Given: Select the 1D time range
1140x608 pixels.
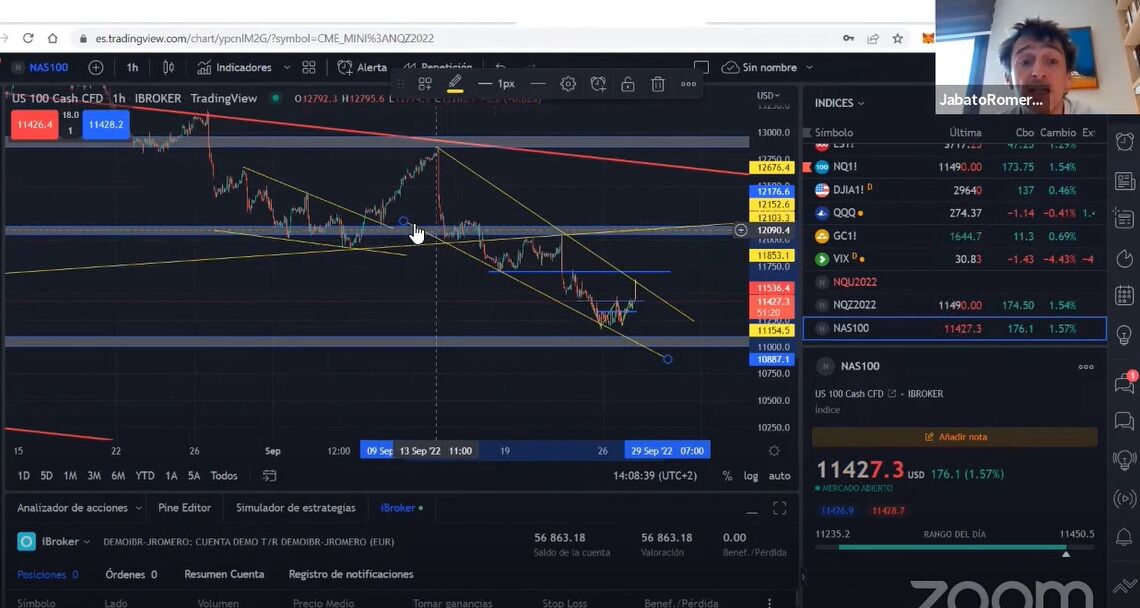Looking at the screenshot, I should coord(23,476).
